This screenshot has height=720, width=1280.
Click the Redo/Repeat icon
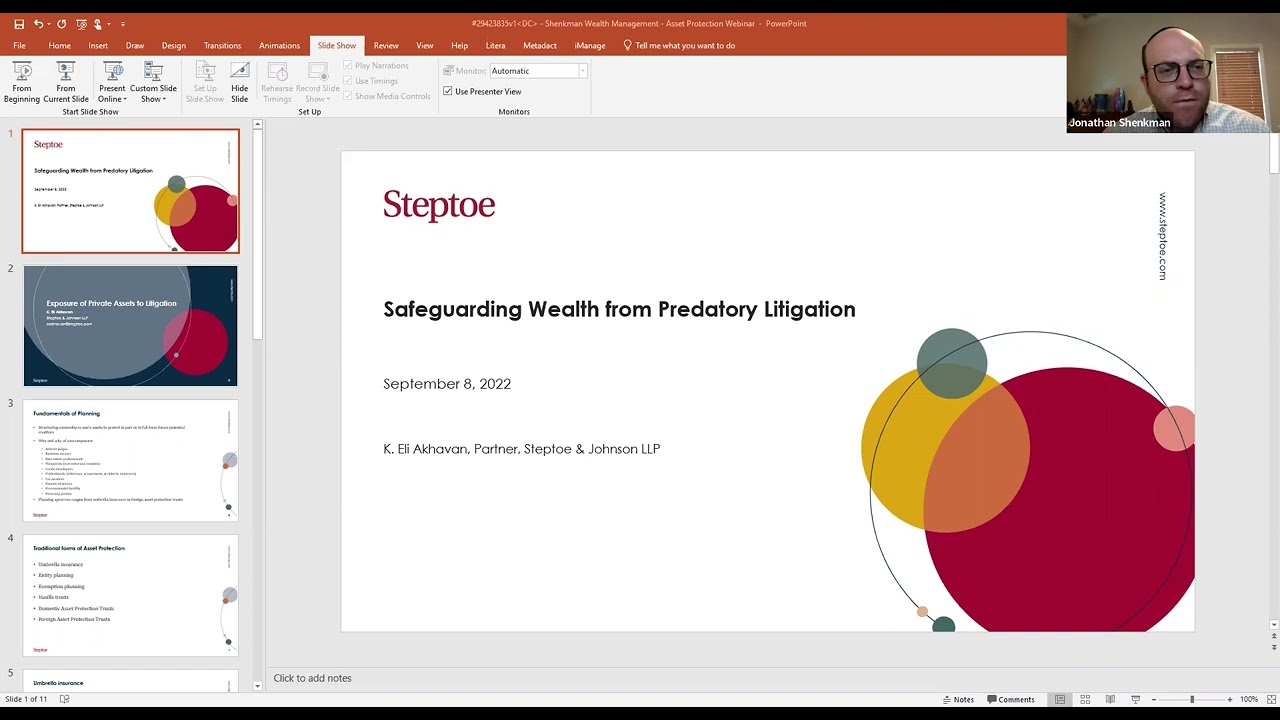pyautogui.click(x=62, y=24)
